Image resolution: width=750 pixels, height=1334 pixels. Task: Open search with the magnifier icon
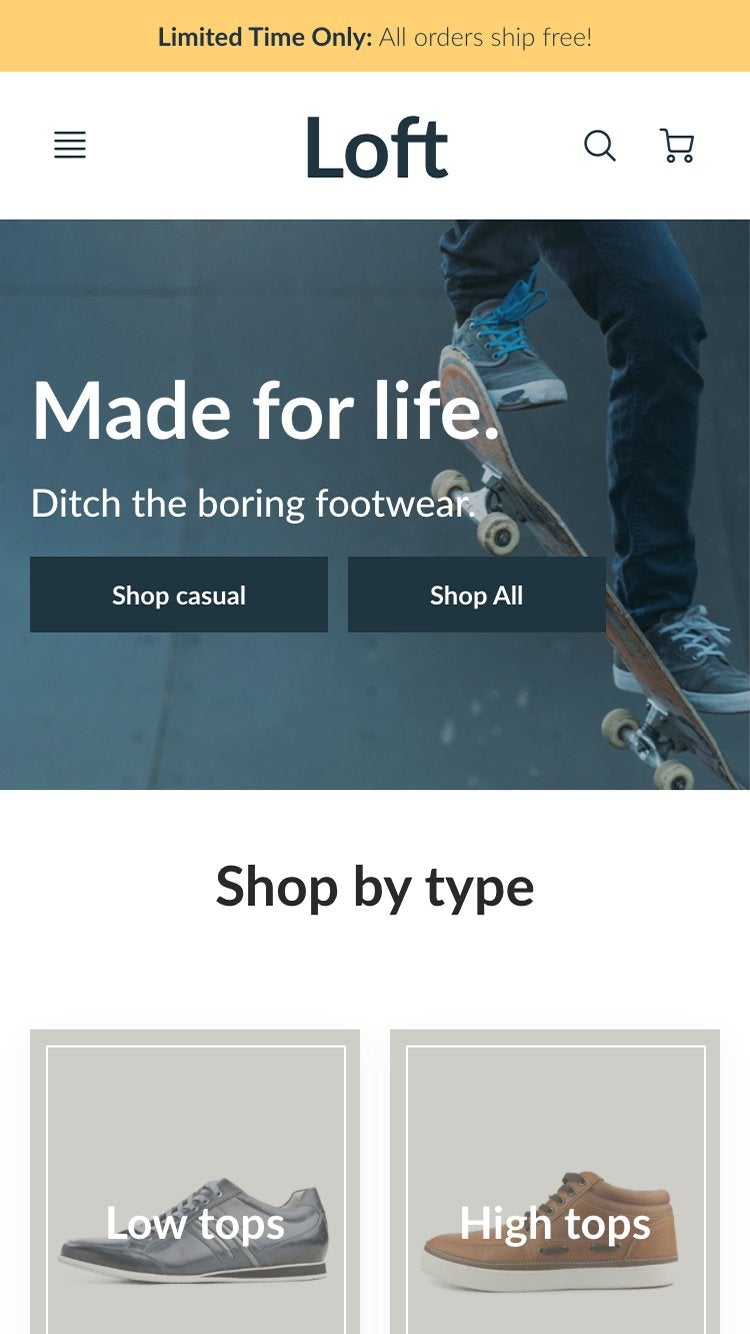[600, 146]
